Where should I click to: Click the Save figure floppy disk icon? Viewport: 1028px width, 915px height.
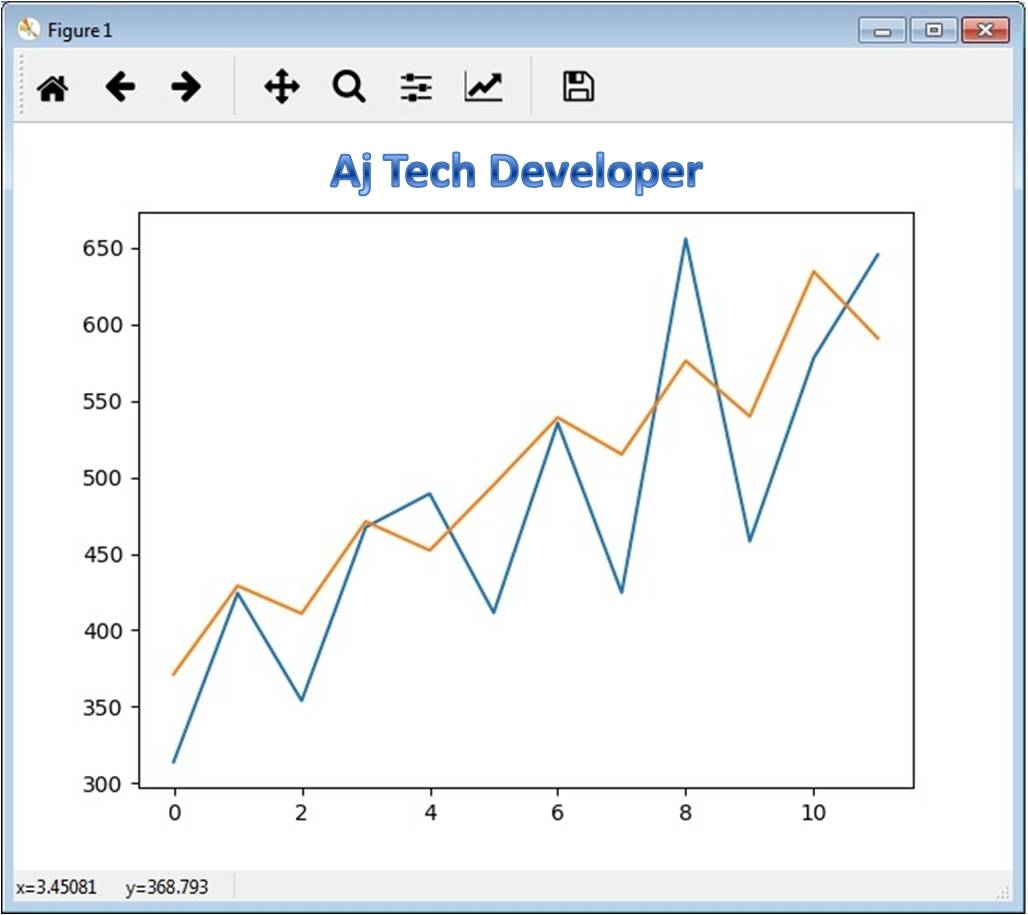pyautogui.click(x=576, y=87)
